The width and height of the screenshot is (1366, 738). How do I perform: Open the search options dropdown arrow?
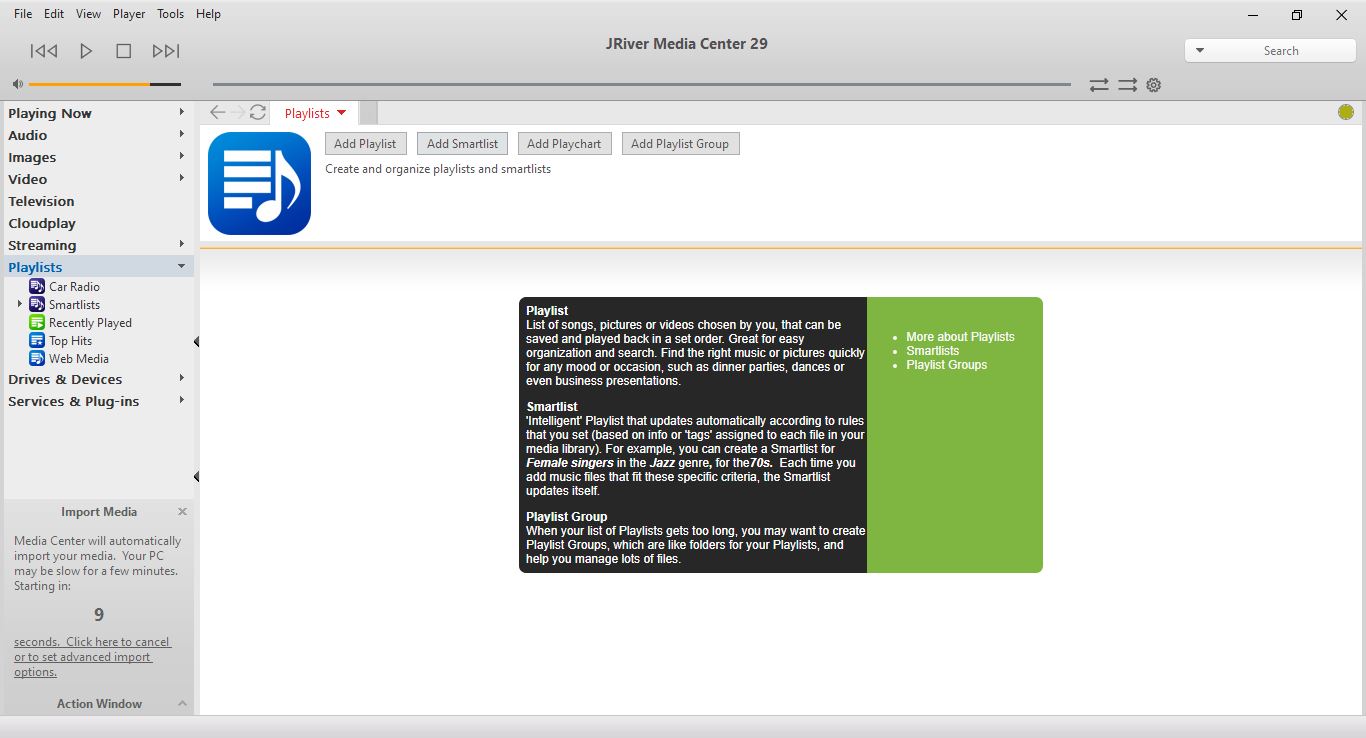(x=1200, y=51)
